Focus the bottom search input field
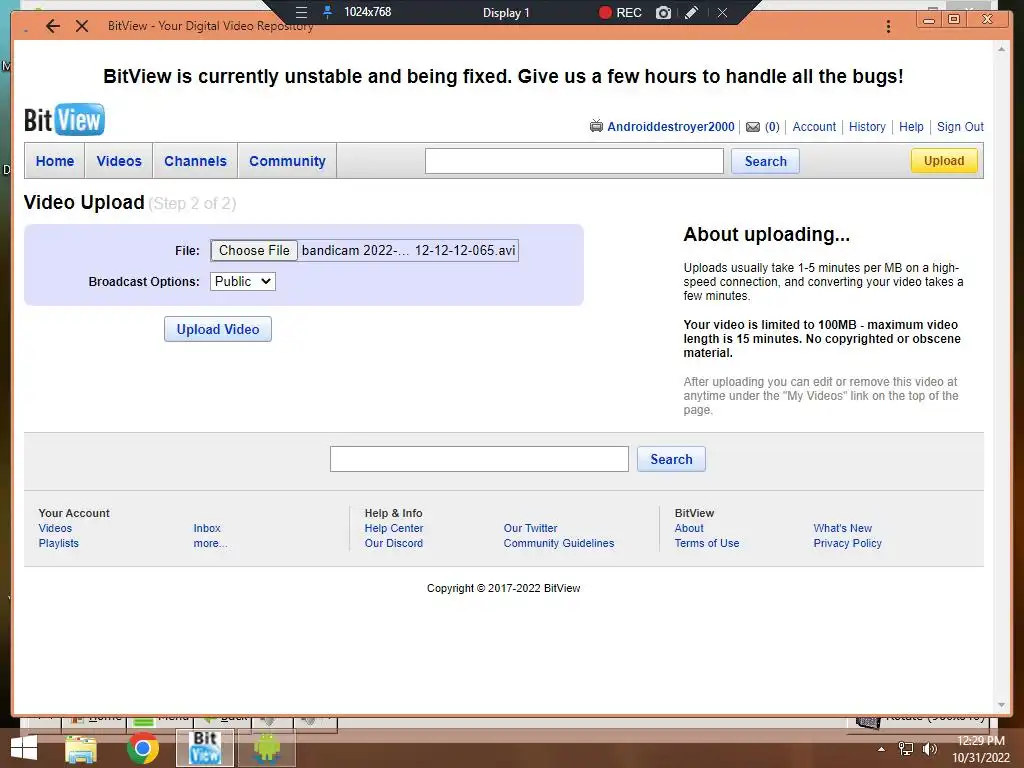This screenshot has width=1024, height=768. [x=479, y=459]
